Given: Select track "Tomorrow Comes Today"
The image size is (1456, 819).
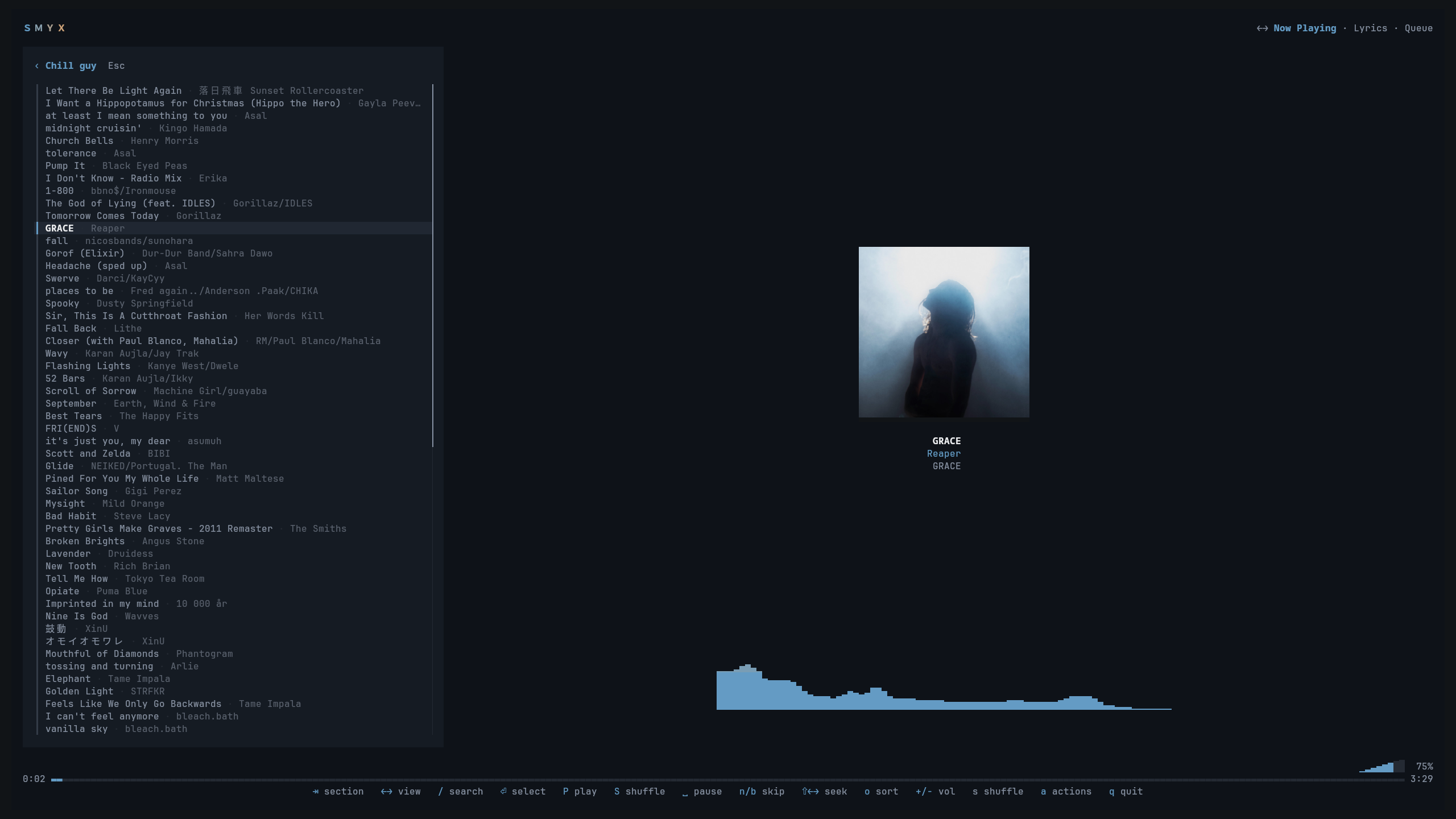Looking at the screenshot, I should pyautogui.click(x=234, y=216).
